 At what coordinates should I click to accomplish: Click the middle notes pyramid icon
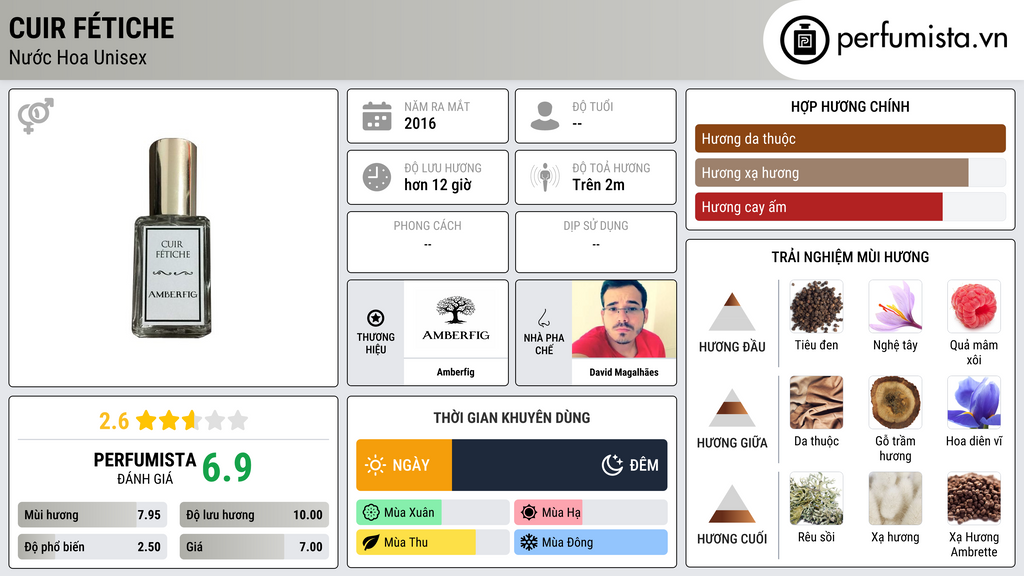click(x=732, y=408)
